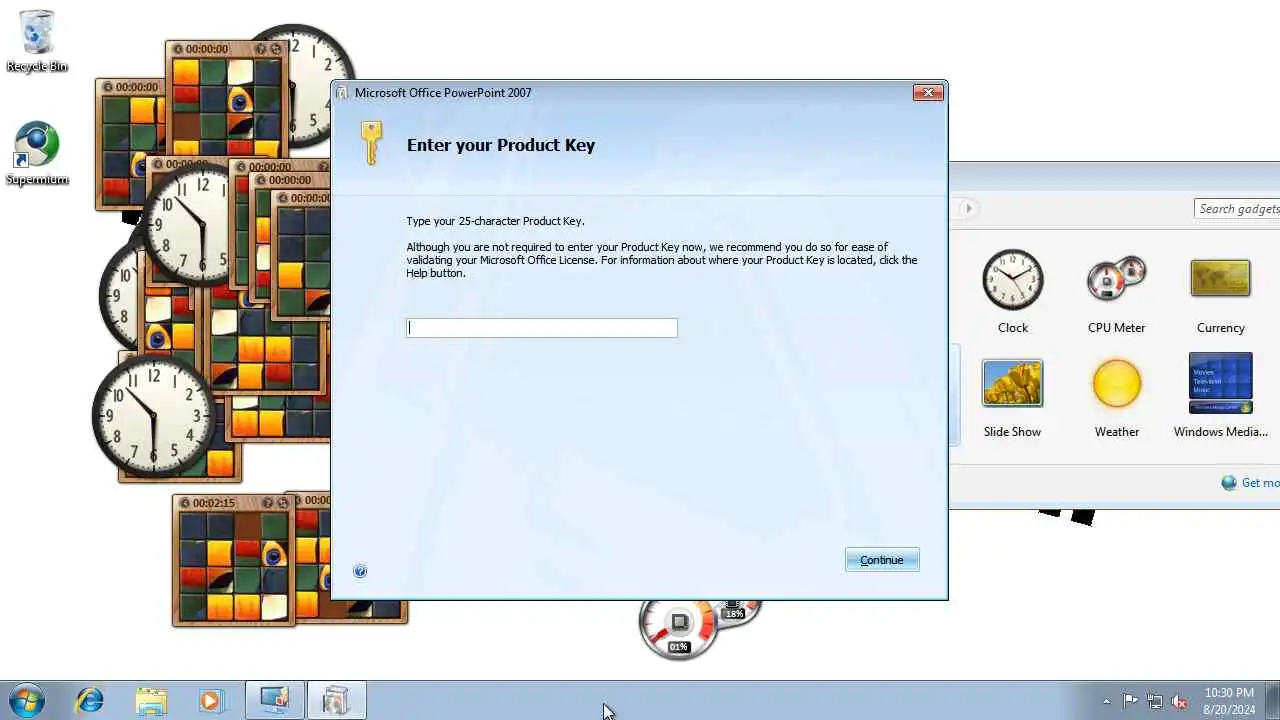The height and width of the screenshot is (720, 1280).
Task: Click the 'Enter your Product Key' heading
Action: [x=501, y=145]
